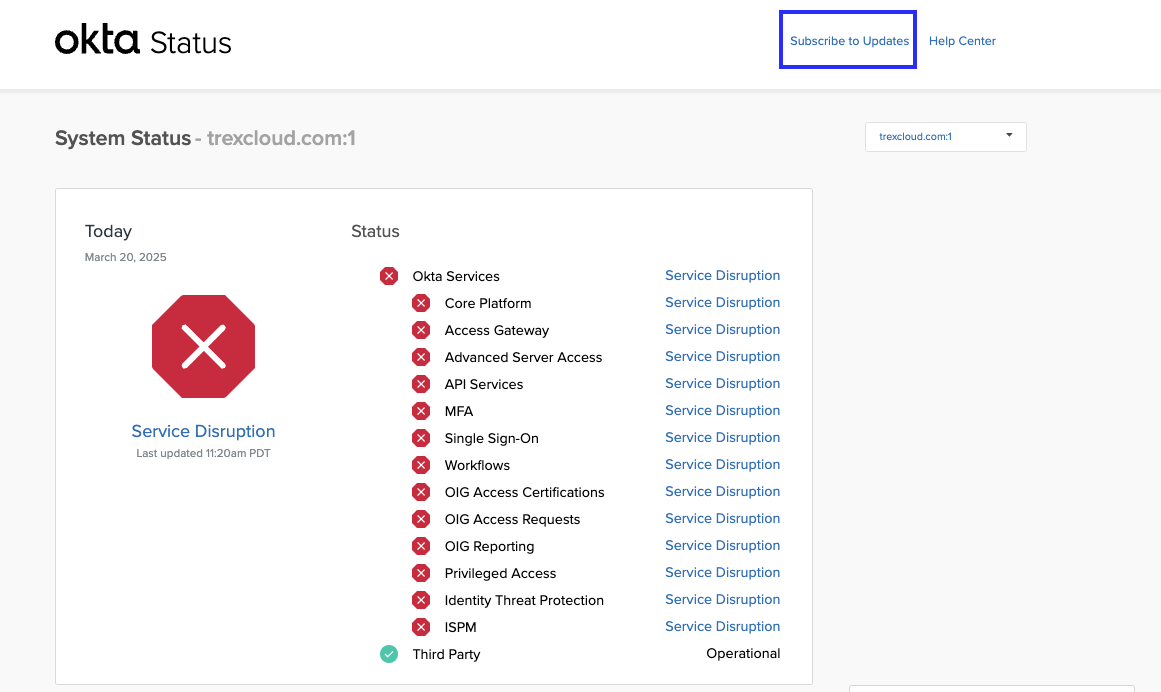Image resolution: width=1161 pixels, height=692 pixels.
Task: Click the Last updated 11:20am PDT text
Action: (x=203, y=453)
